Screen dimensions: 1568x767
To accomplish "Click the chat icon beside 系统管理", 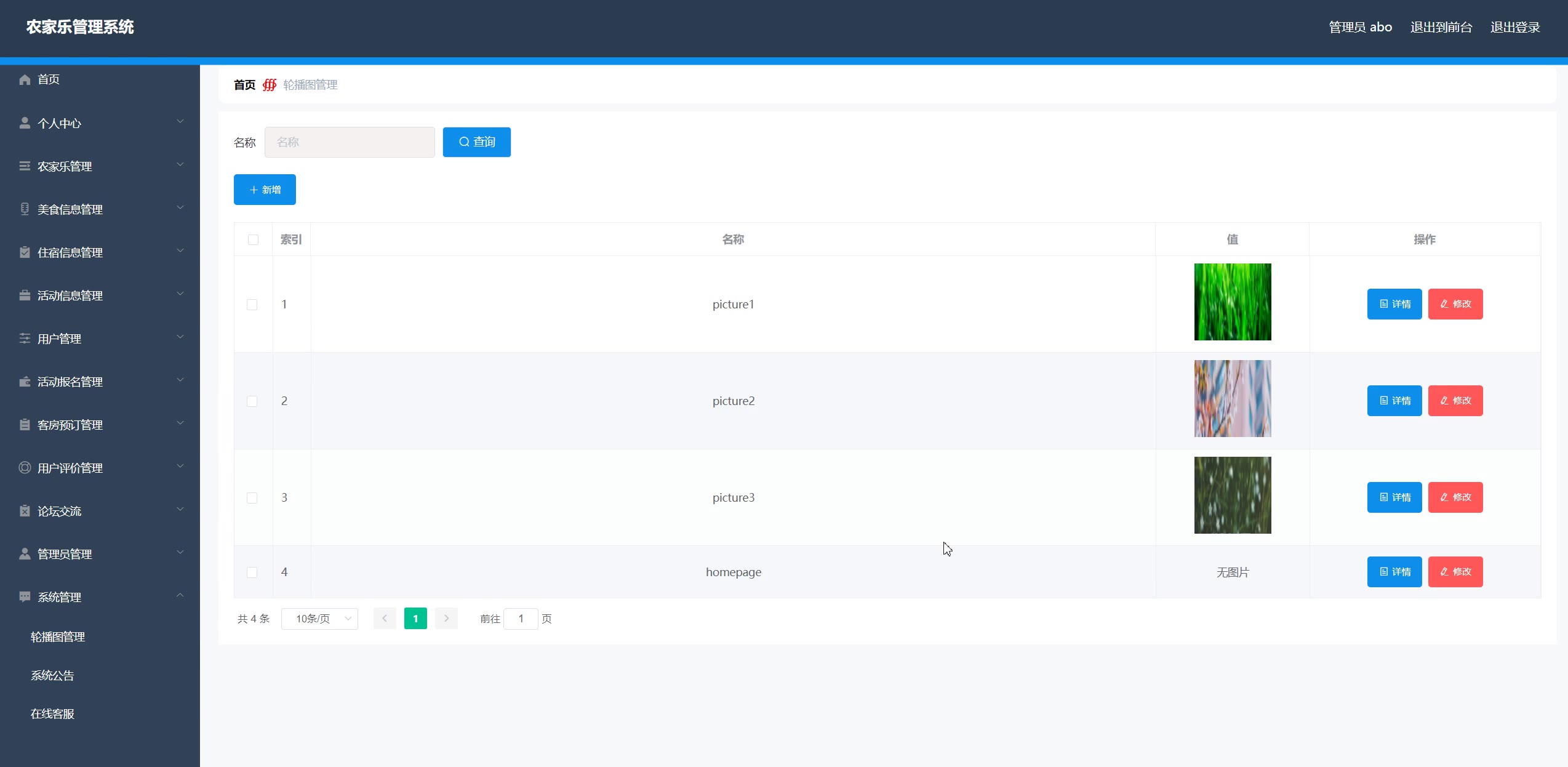I will click(25, 596).
